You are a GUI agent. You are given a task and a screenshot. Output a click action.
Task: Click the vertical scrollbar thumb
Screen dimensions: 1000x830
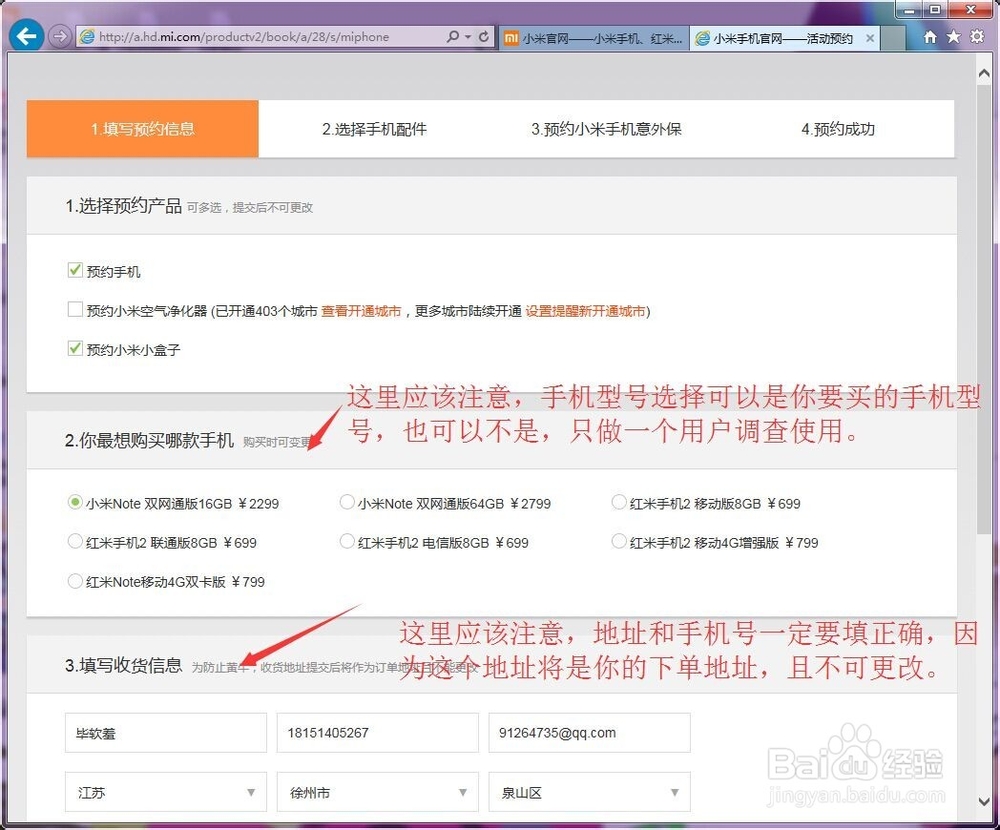[x=984, y=309]
